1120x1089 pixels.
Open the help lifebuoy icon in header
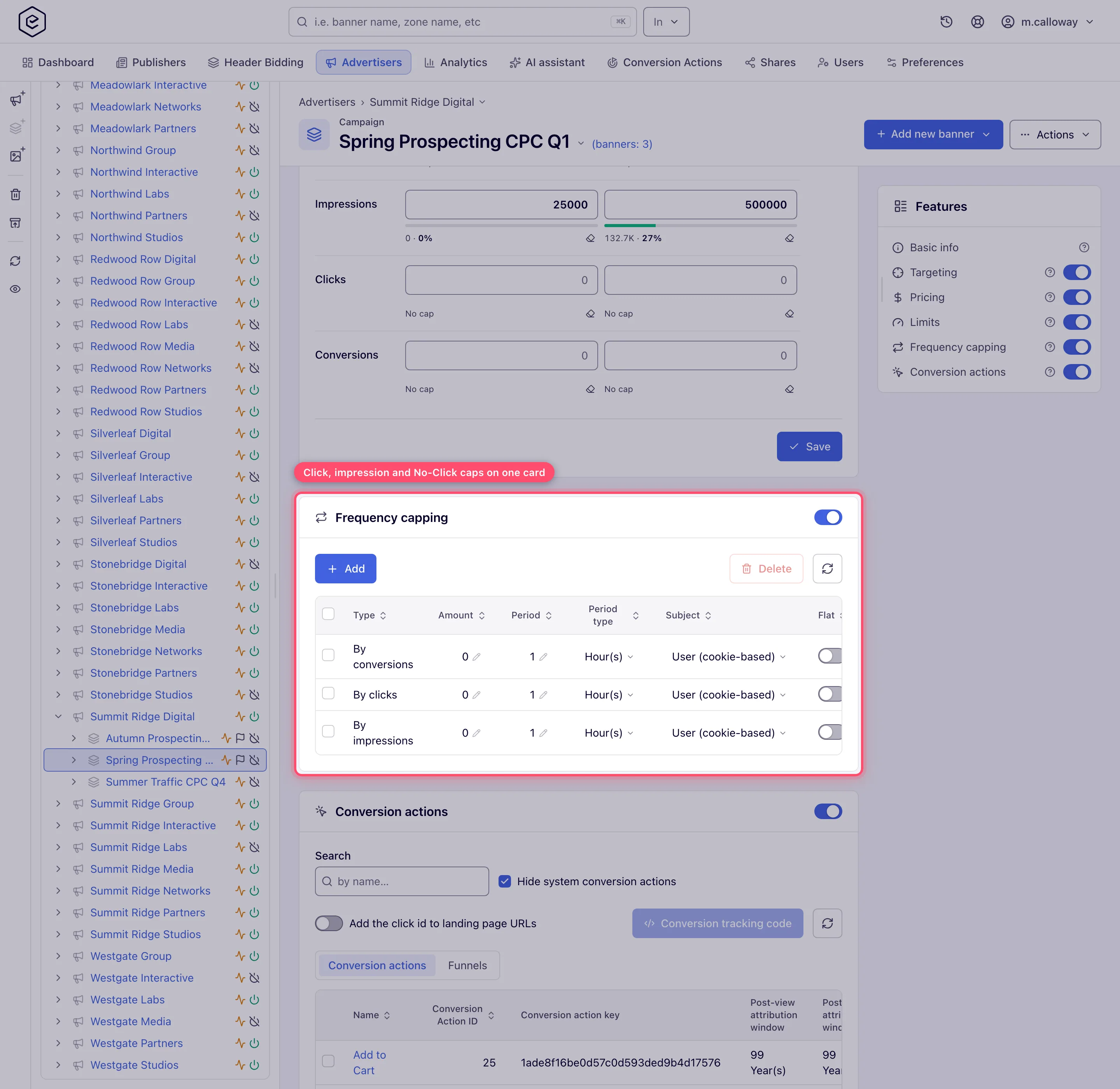tap(978, 22)
